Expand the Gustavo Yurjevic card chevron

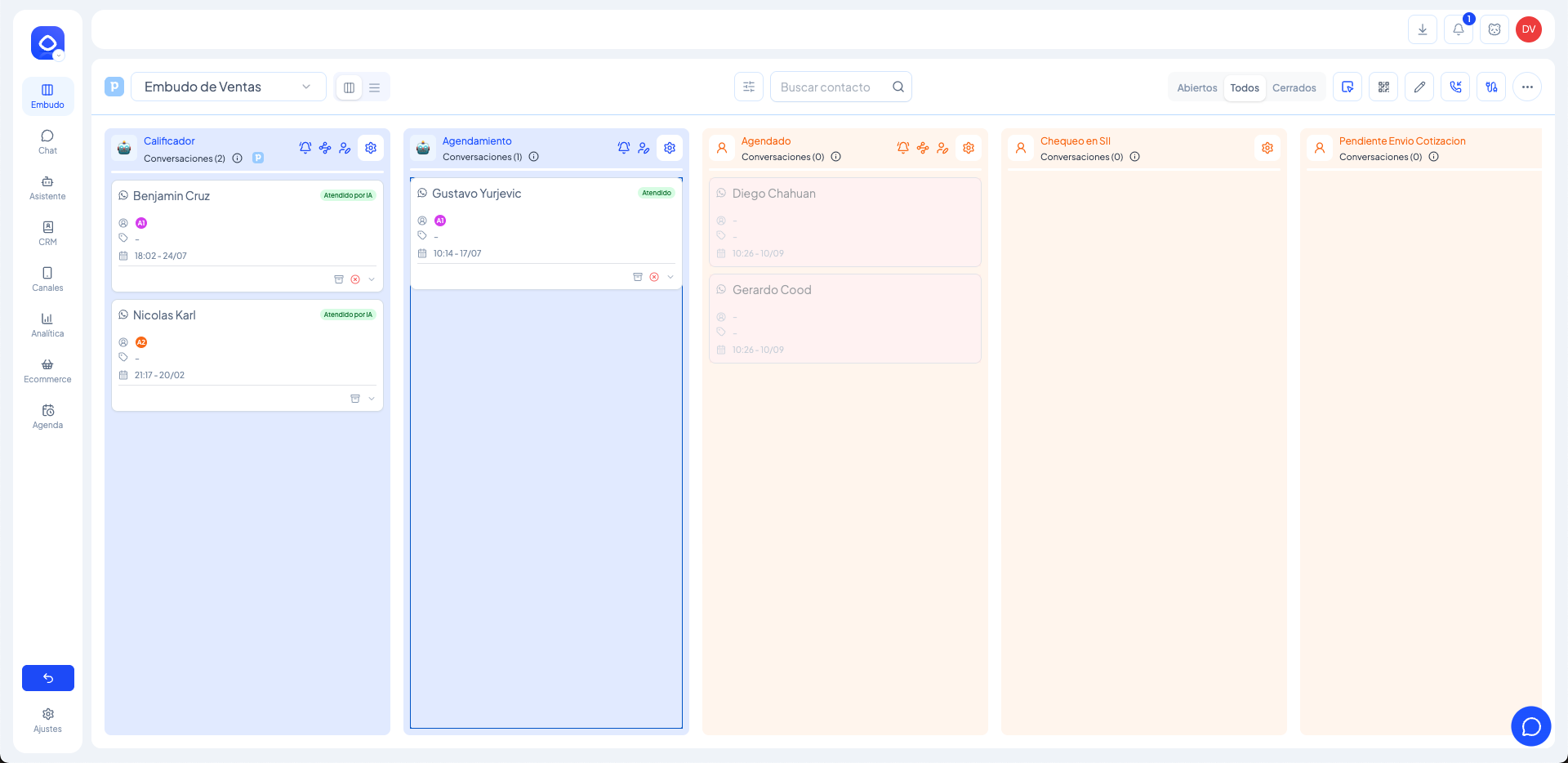[x=670, y=277]
